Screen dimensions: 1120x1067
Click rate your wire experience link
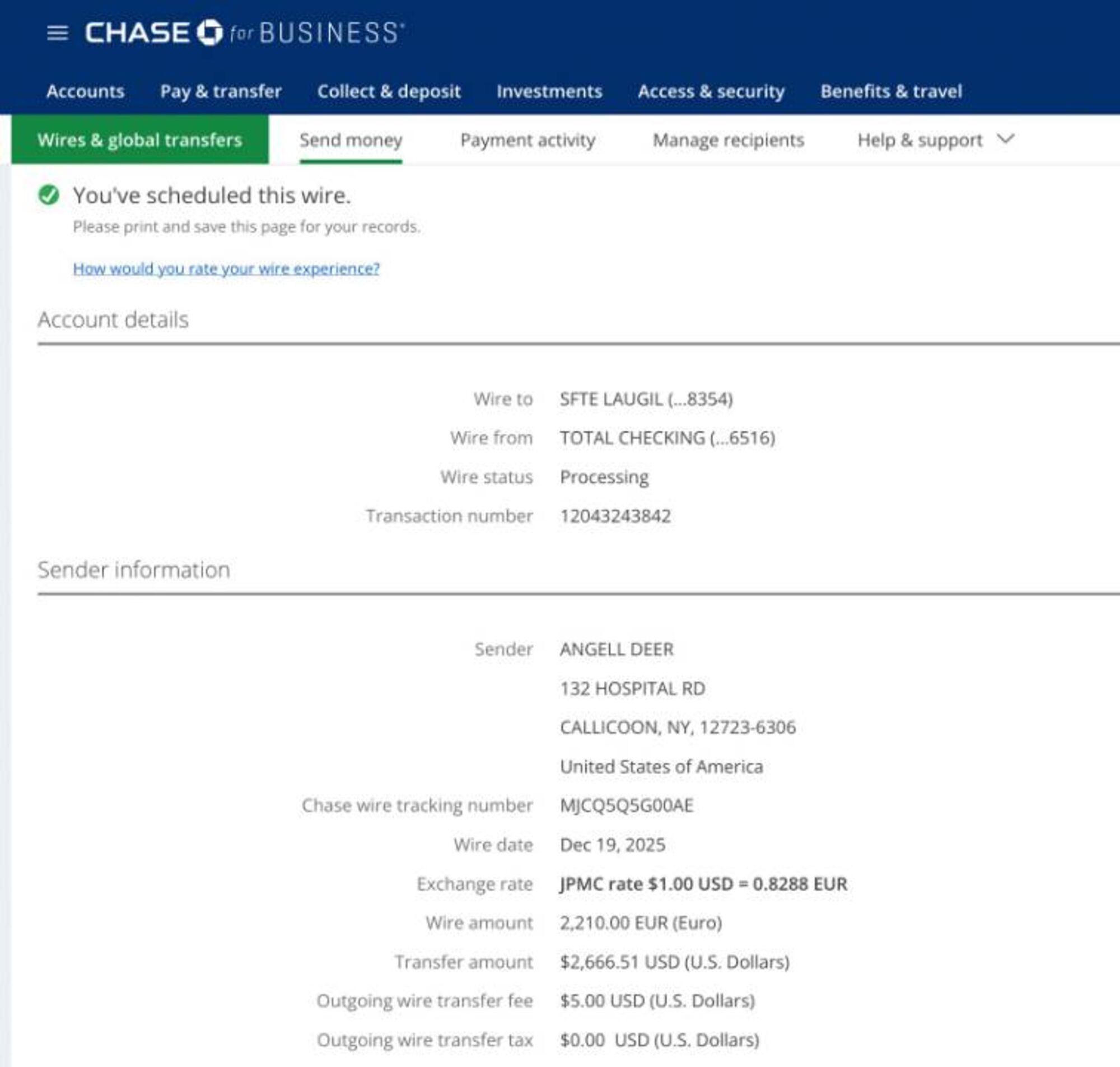pos(226,268)
